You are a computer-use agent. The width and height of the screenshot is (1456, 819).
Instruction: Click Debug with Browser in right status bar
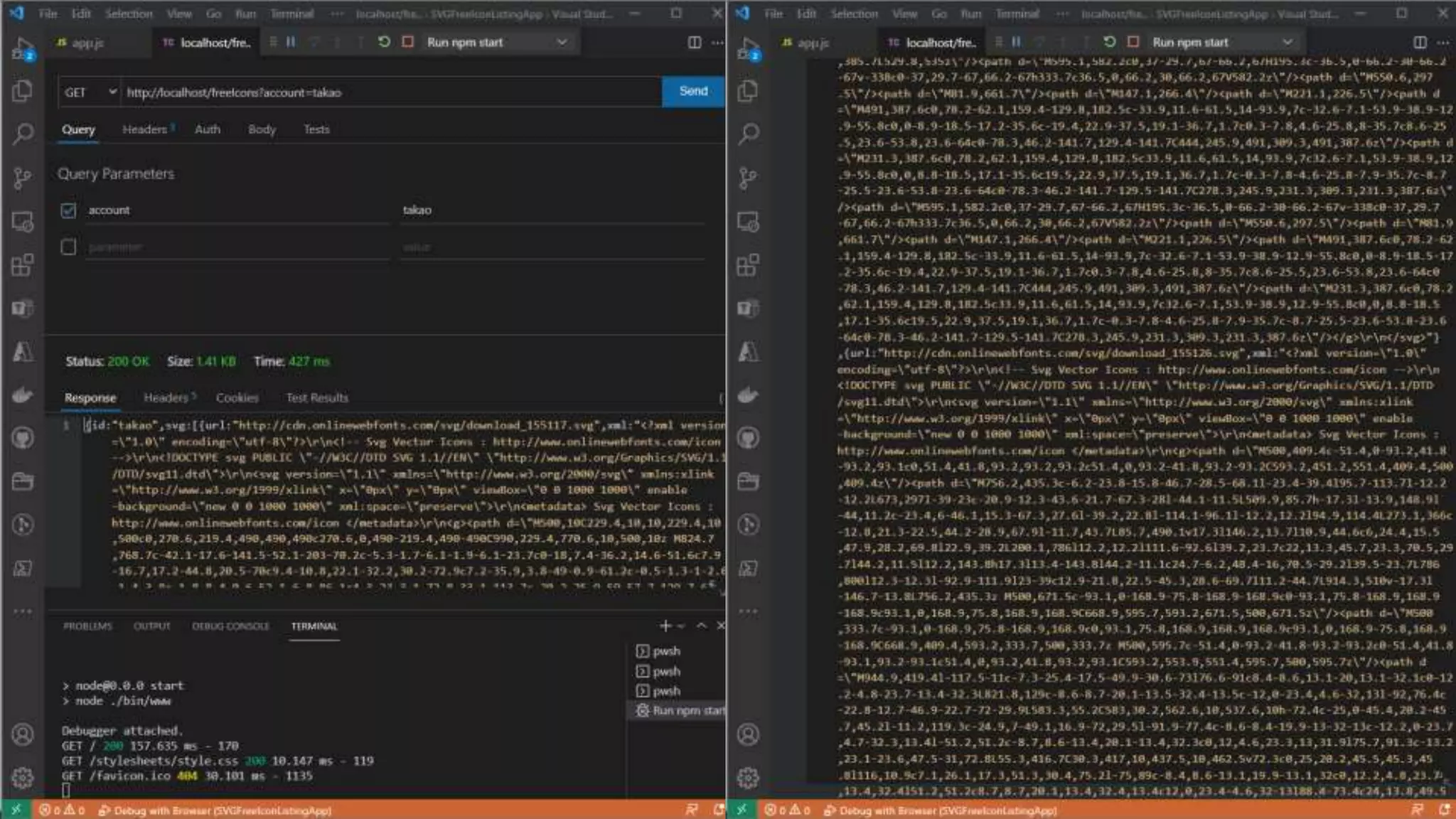click(x=940, y=810)
